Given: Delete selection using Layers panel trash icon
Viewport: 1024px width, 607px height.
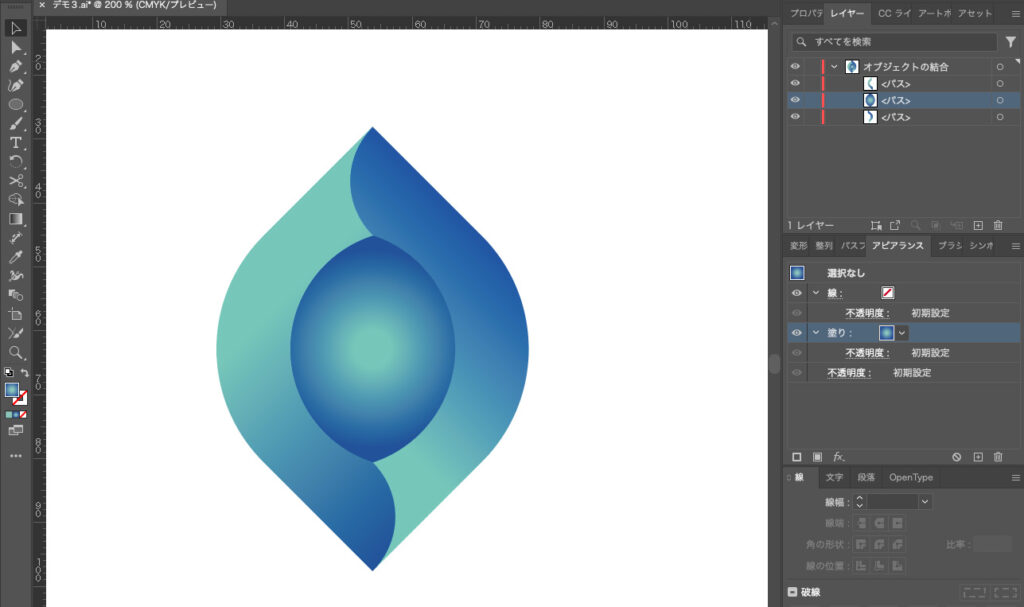Looking at the screenshot, I should coord(997,226).
